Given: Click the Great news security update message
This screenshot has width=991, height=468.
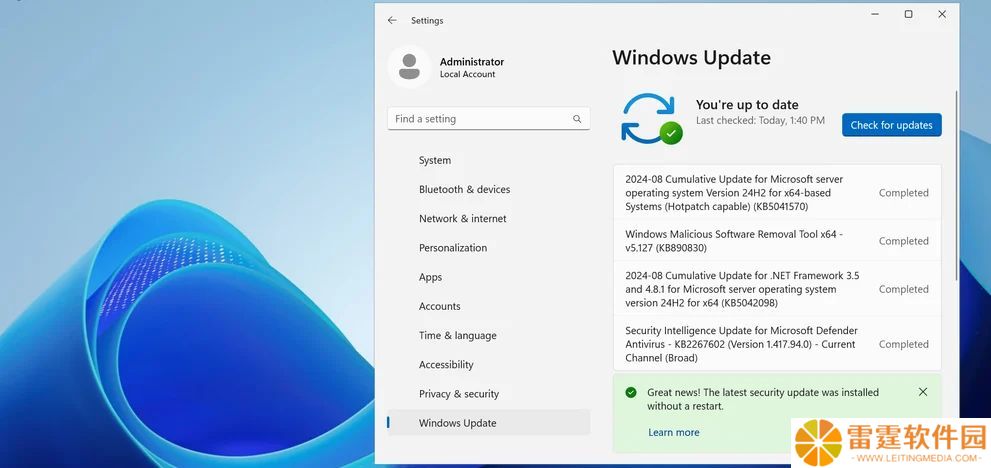Looking at the screenshot, I should tap(763, 399).
